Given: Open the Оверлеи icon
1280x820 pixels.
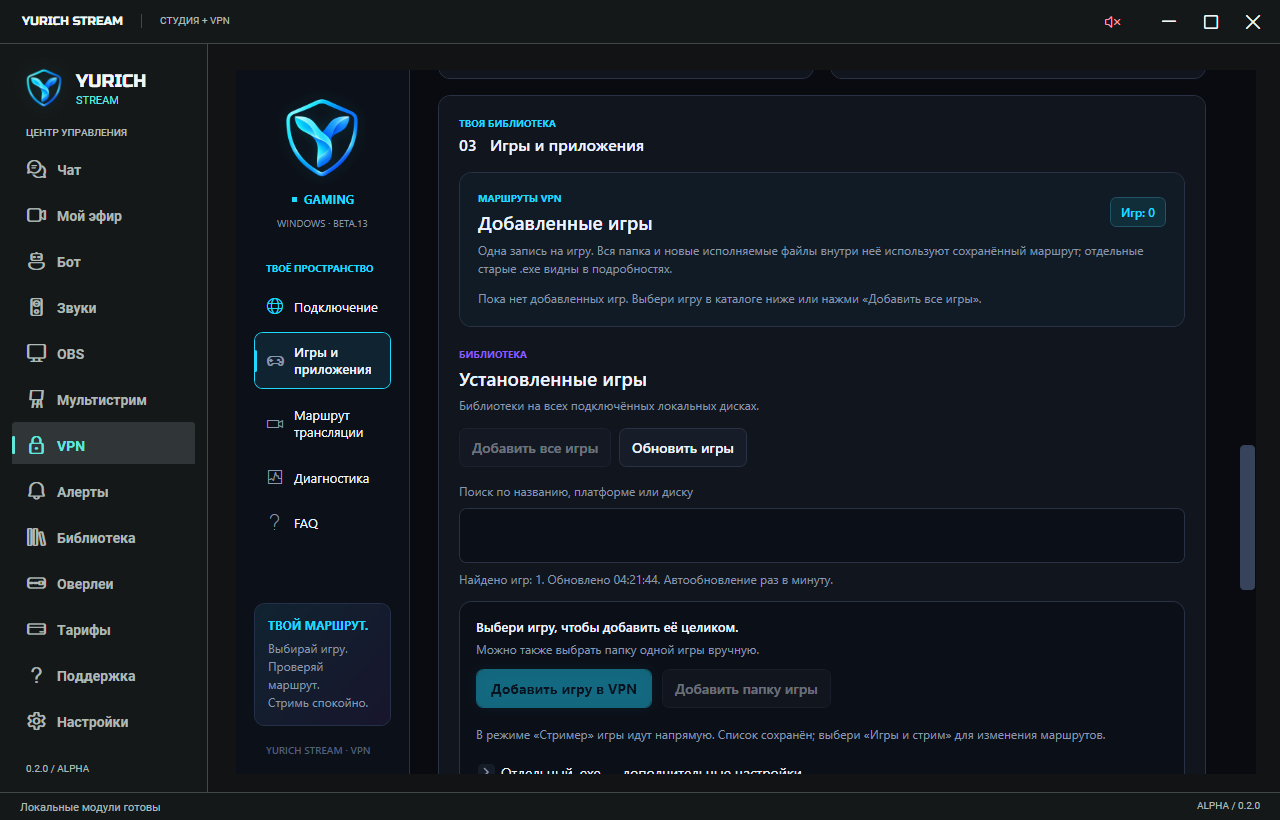Looking at the screenshot, I should tap(37, 584).
